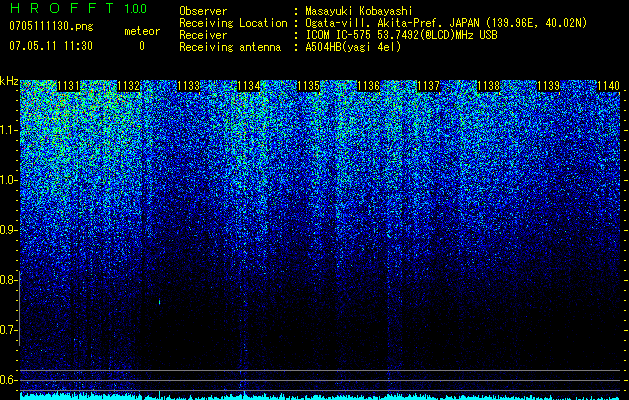Screen dimensions: 629x400
Task: Click the 1133 time marker label
Action: (x=189, y=86)
